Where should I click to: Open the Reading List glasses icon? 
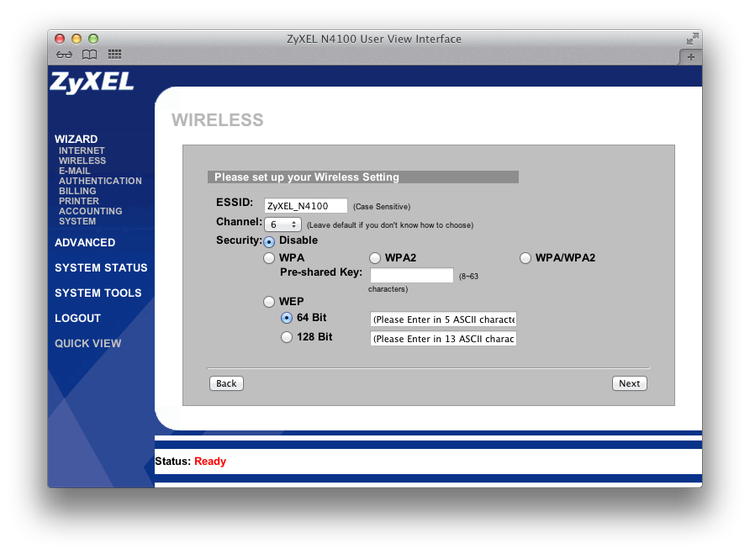point(64,55)
